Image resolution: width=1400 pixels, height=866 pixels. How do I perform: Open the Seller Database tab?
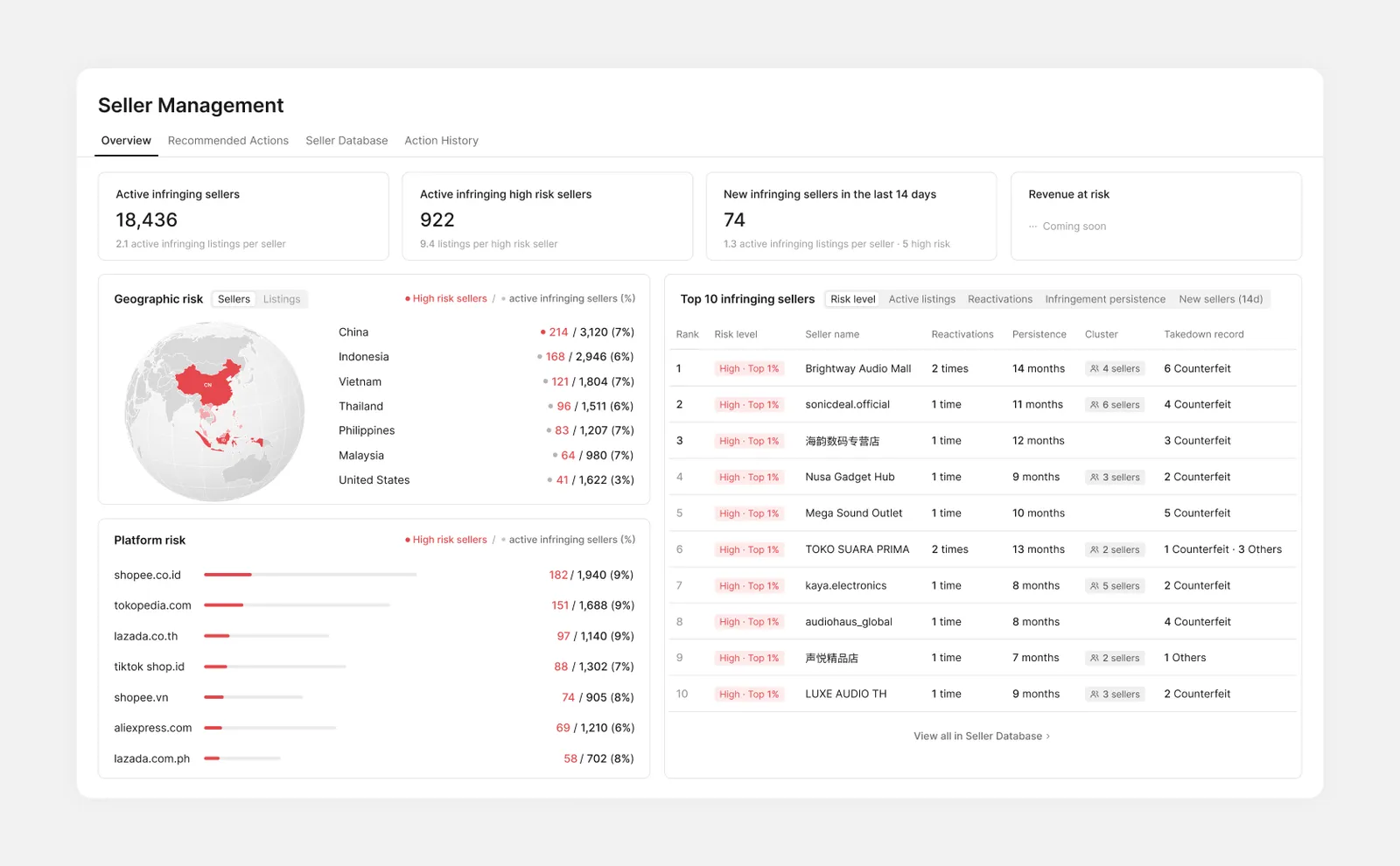tap(346, 141)
